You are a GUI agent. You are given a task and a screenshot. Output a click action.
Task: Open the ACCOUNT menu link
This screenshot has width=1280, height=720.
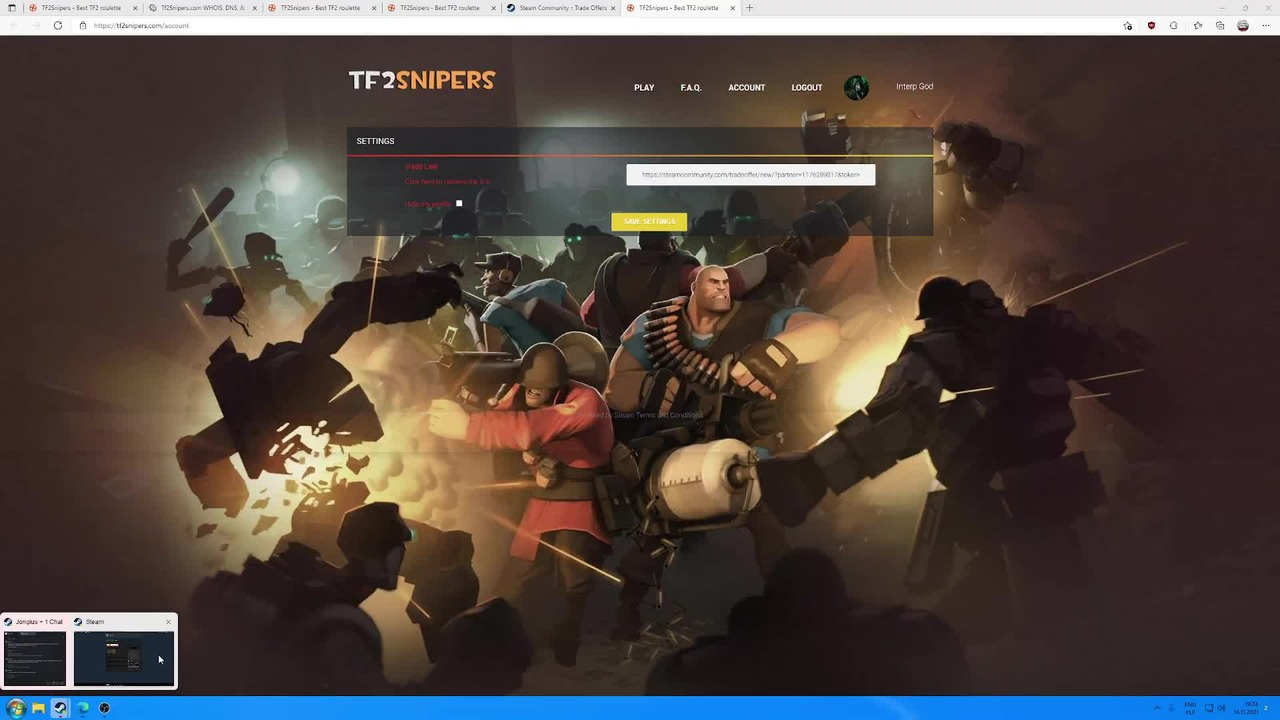747,88
